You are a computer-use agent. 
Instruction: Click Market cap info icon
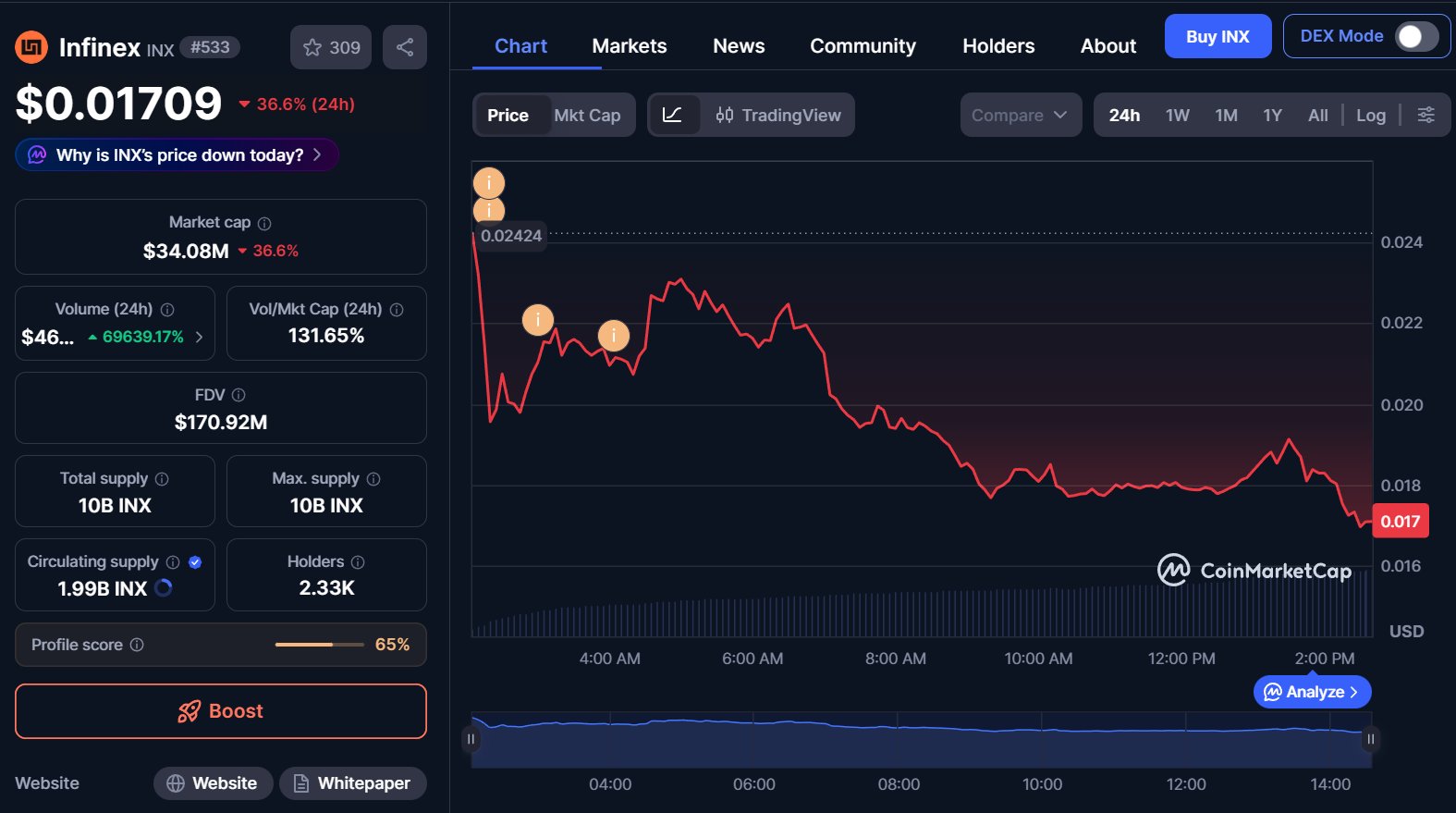[264, 223]
